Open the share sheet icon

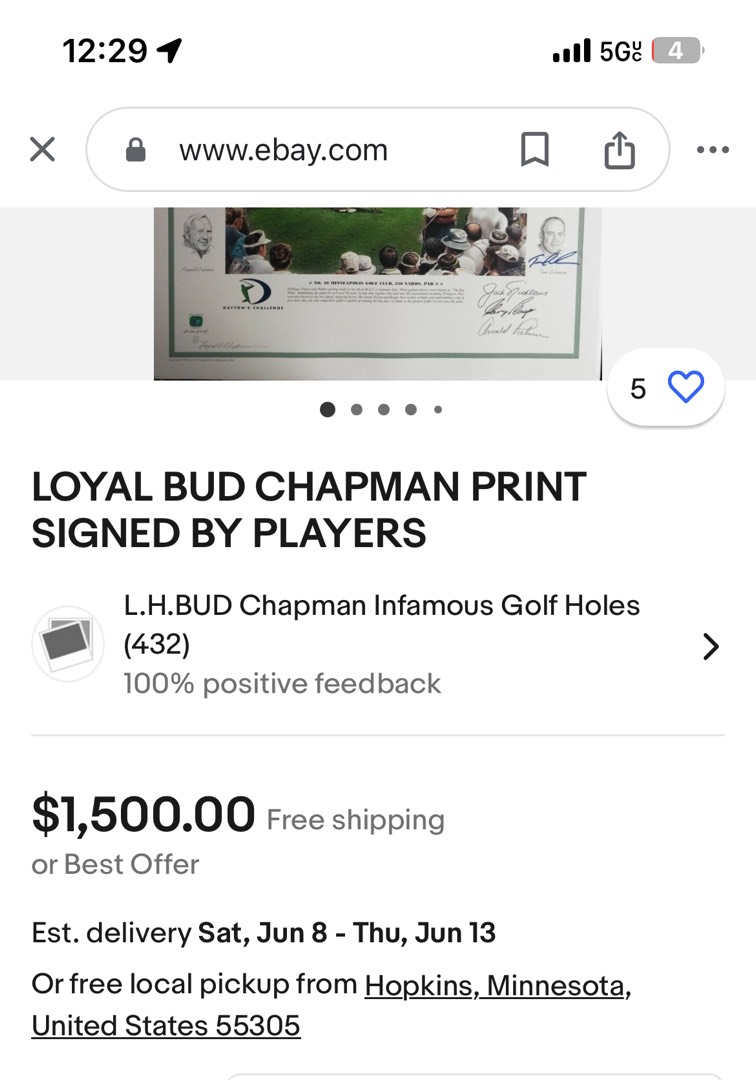point(619,149)
